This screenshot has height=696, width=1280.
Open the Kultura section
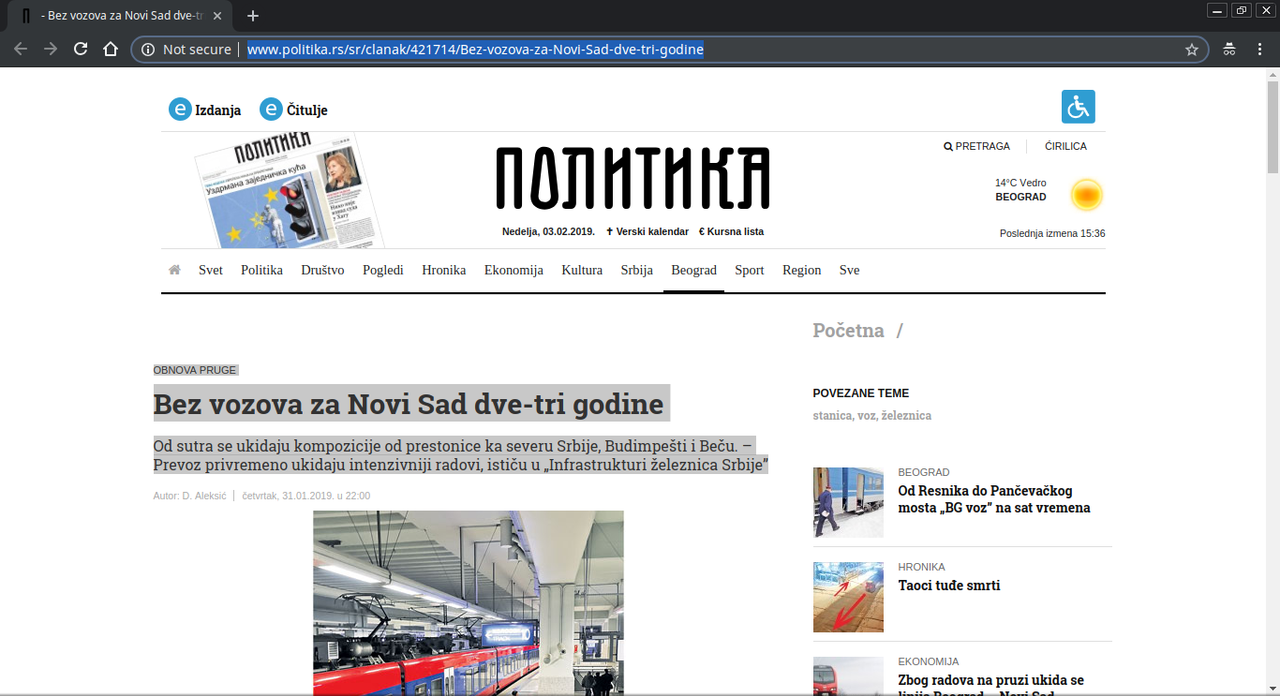click(x=582, y=270)
